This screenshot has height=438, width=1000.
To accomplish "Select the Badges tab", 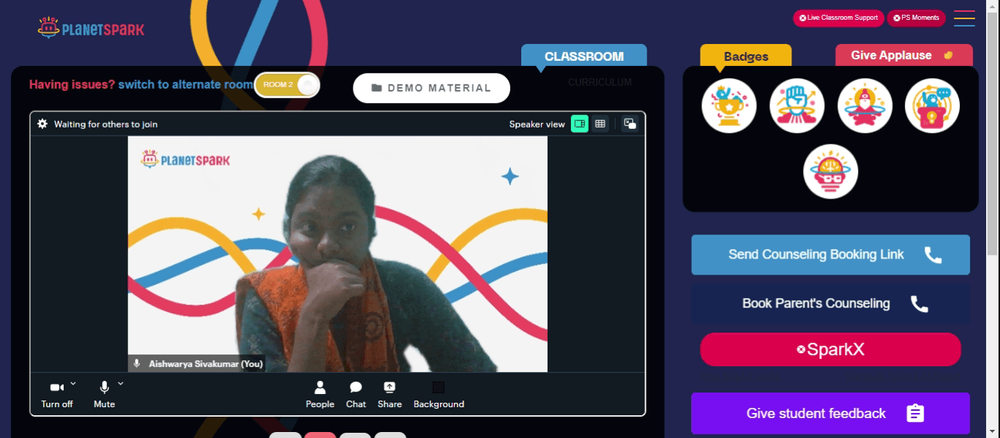I will click(746, 56).
